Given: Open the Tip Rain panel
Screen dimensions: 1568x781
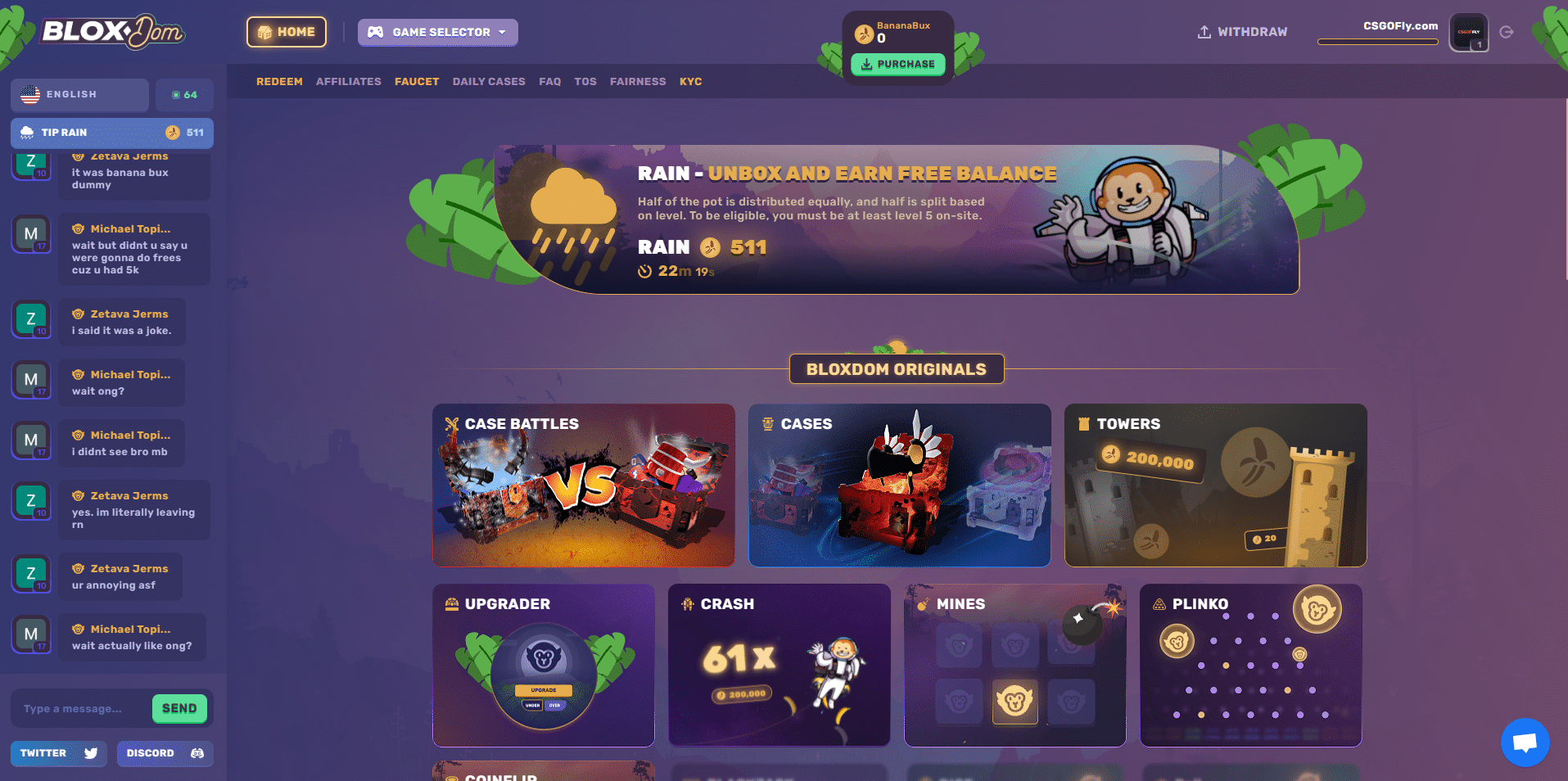Looking at the screenshot, I should (x=112, y=133).
